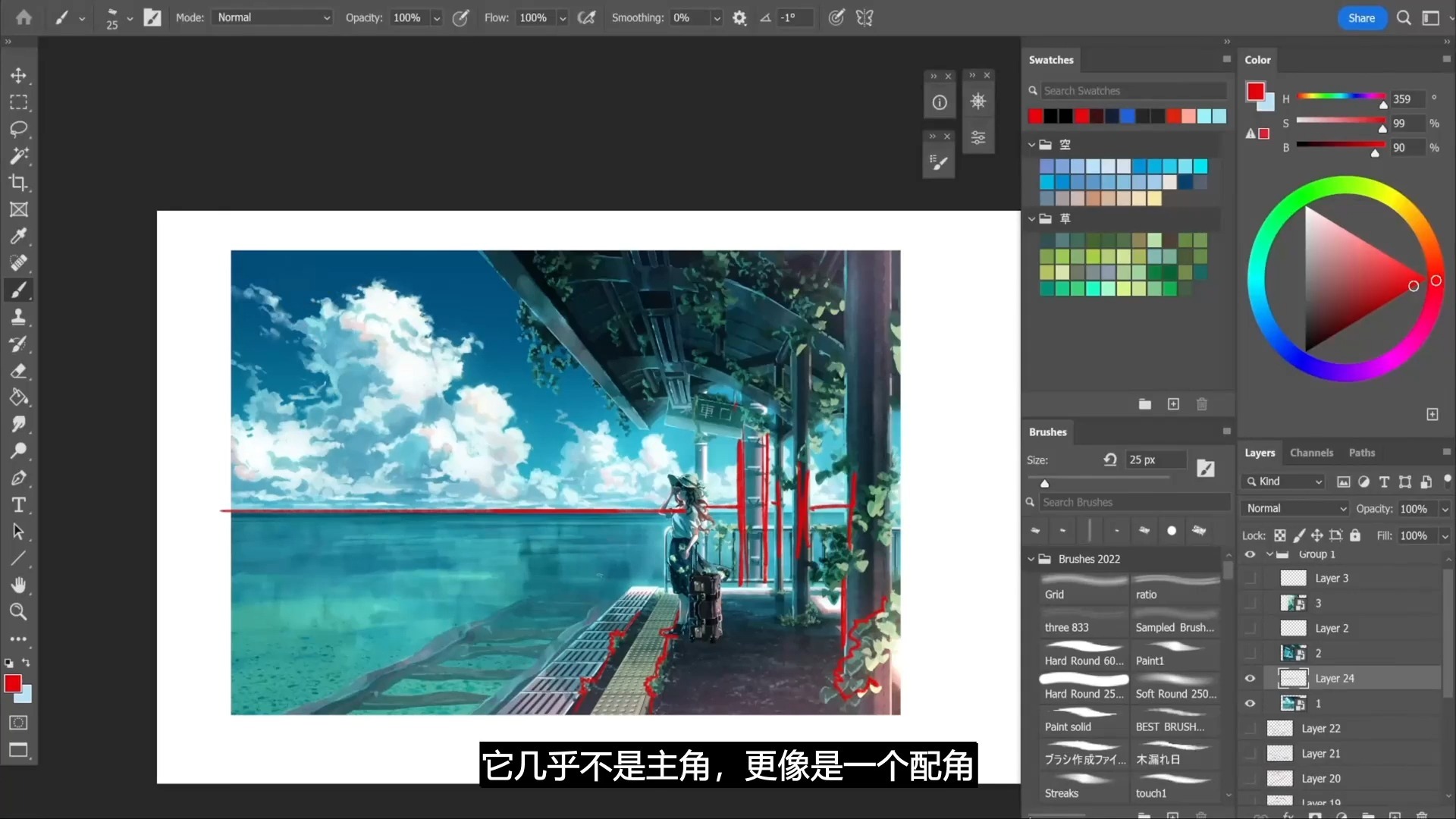This screenshot has width=1456, height=819.
Task: Choose the Streaks brush preset
Action: 1084,786
